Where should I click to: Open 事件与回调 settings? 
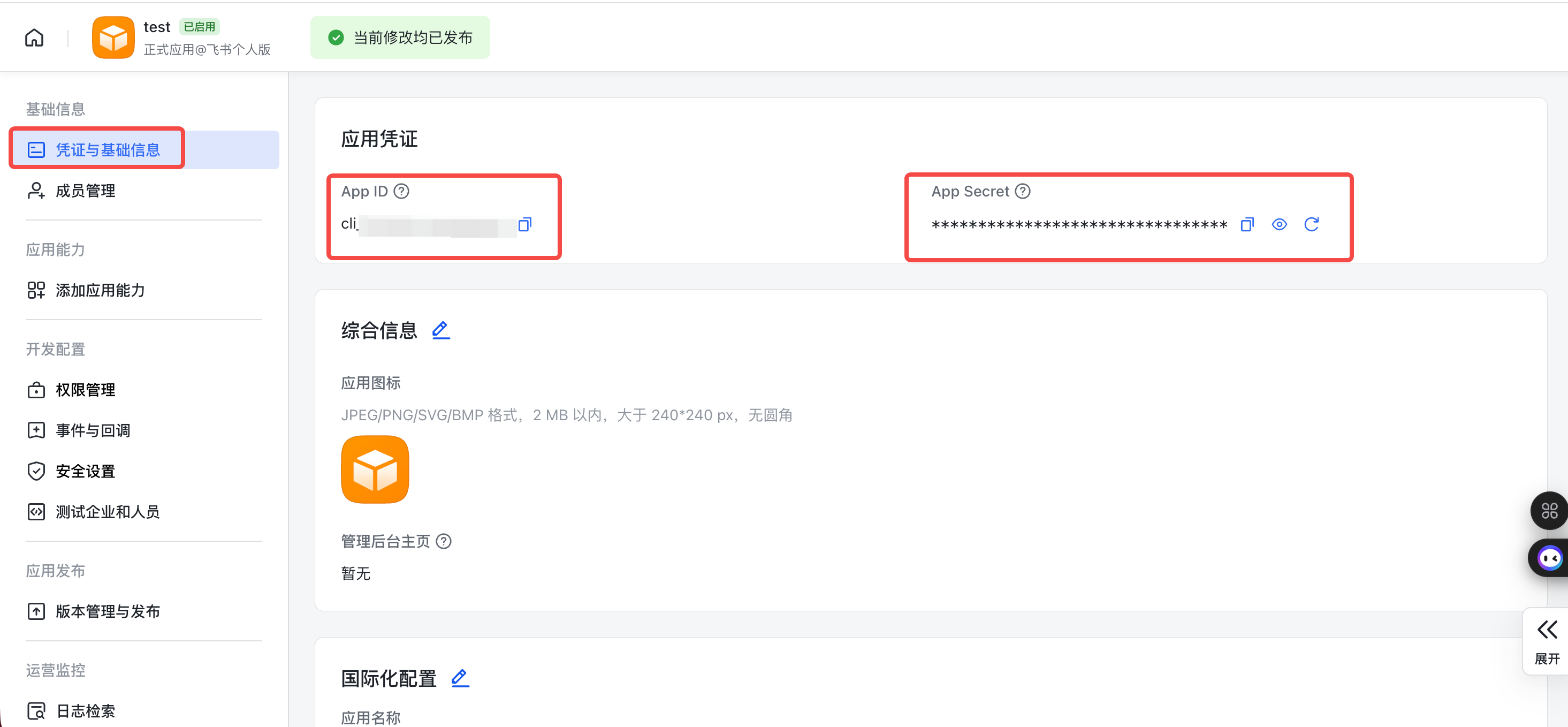click(x=92, y=430)
